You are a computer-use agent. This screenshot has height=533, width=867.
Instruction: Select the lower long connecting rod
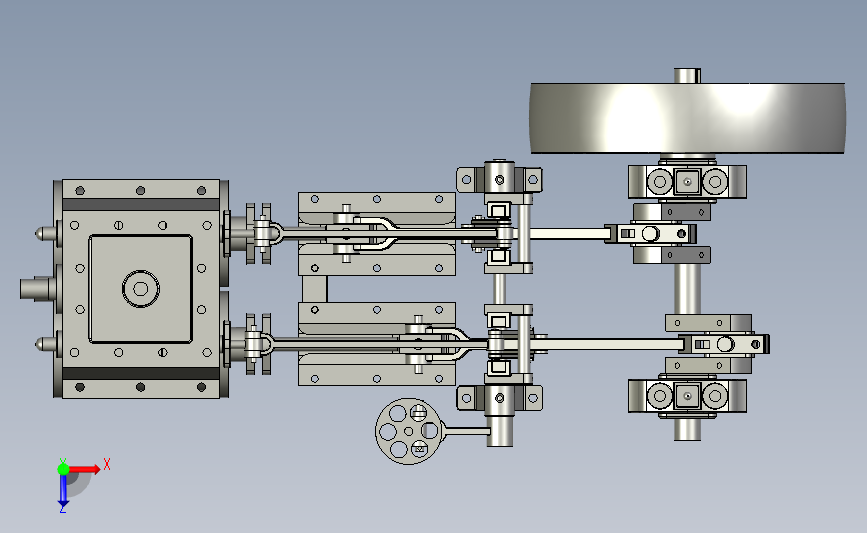[605, 344]
